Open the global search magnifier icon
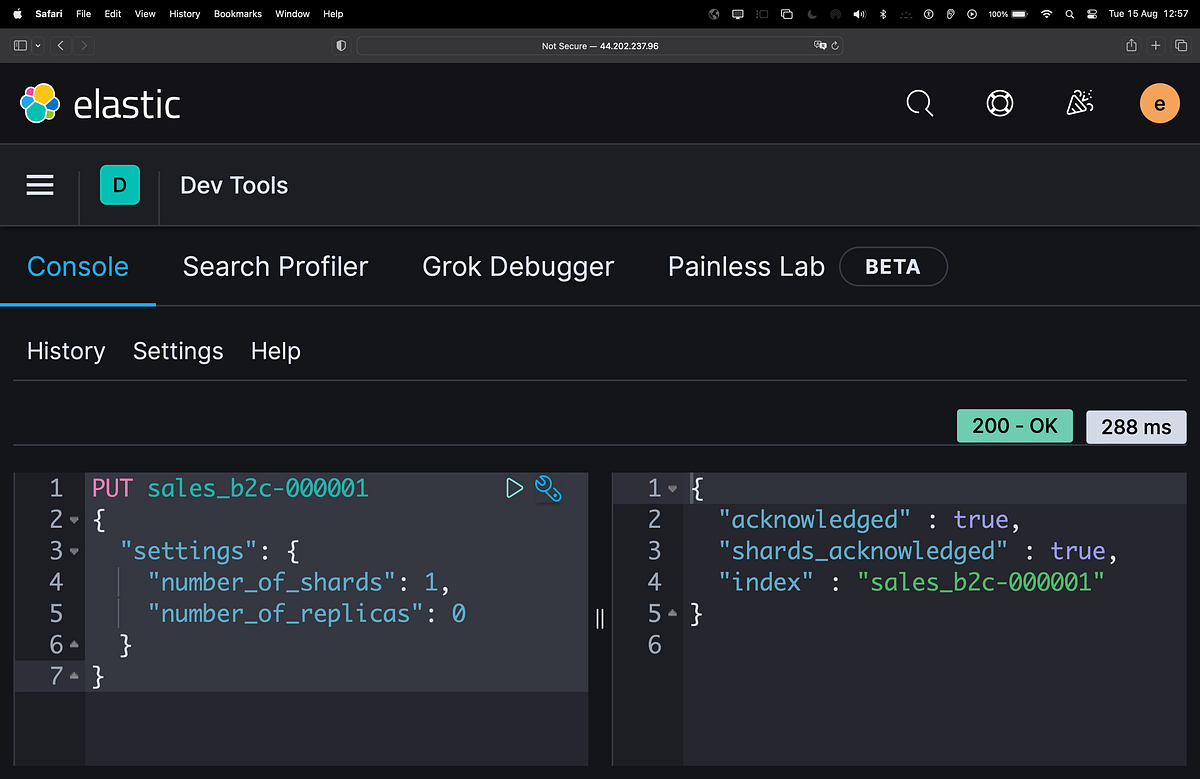1200x779 pixels. click(919, 103)
